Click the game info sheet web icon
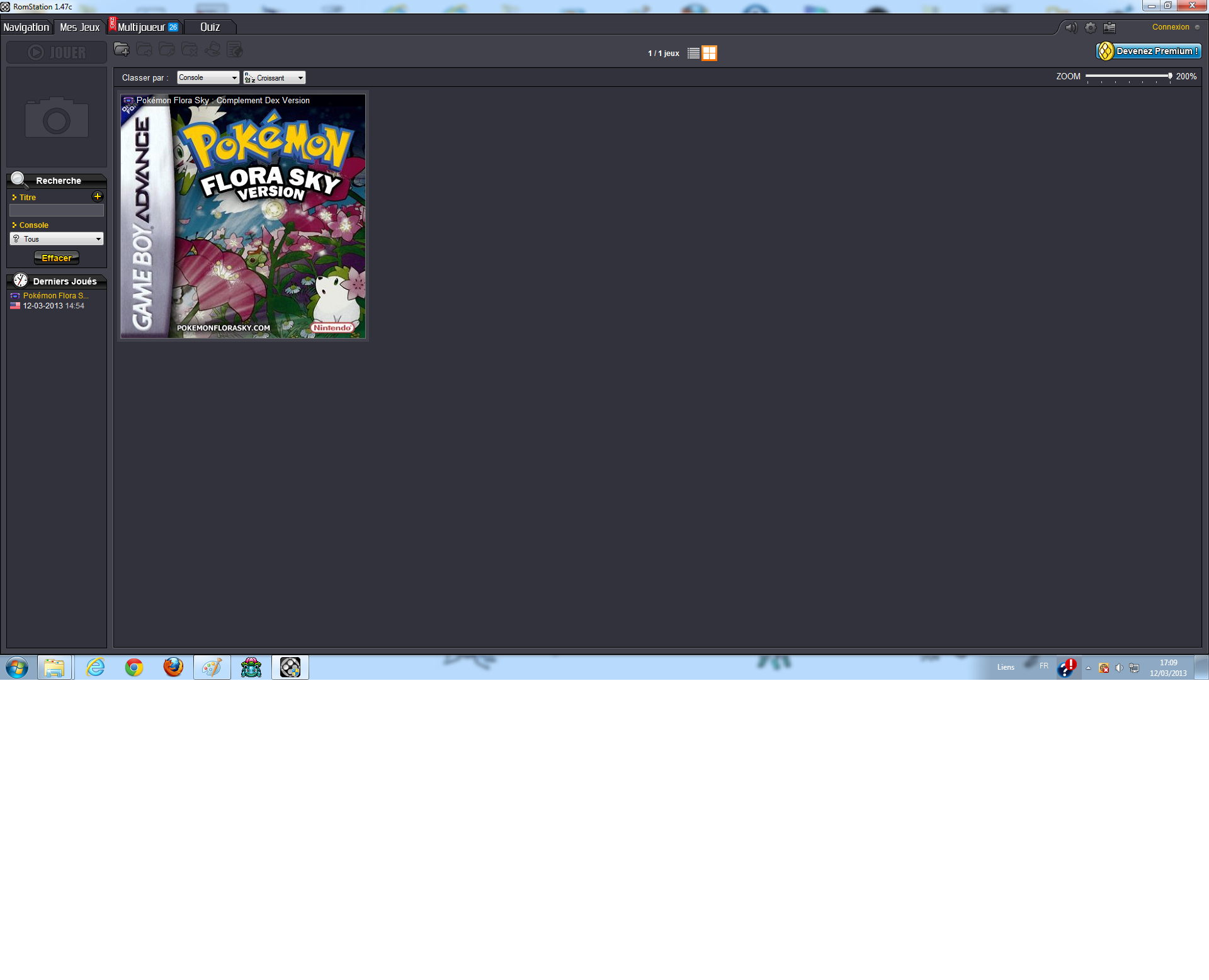 tap(235, 50)
